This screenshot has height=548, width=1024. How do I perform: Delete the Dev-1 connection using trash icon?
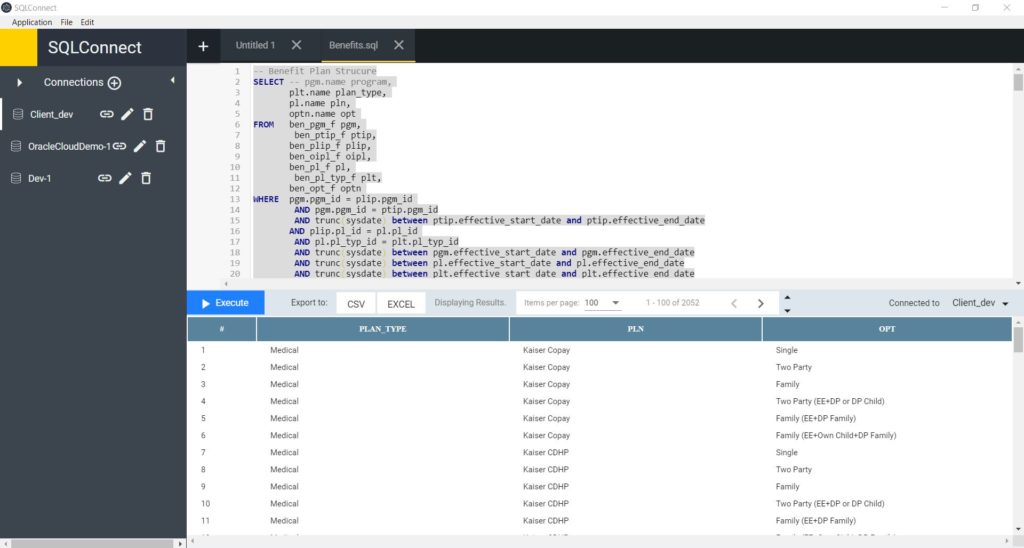click(146, 178)
